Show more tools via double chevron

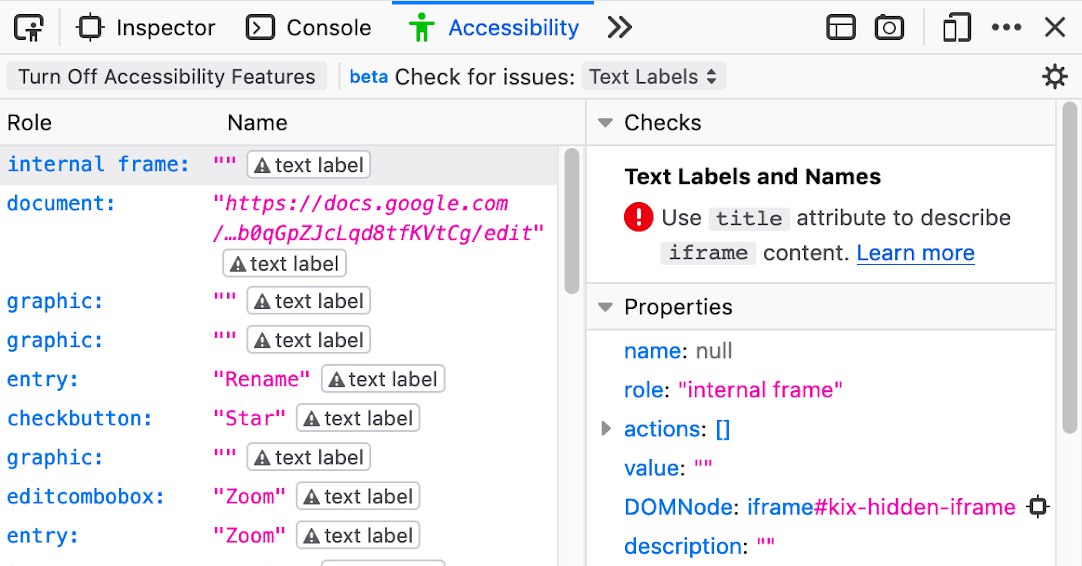coord(619,28)
